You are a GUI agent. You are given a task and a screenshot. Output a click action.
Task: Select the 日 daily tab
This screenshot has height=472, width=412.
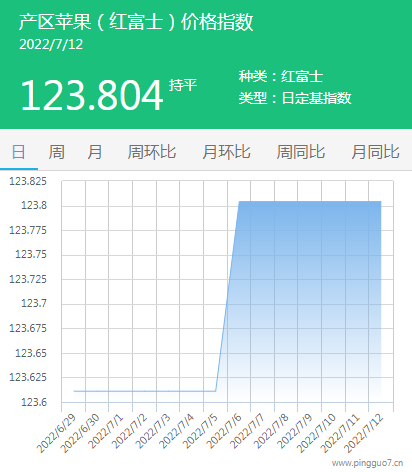[x=19, y=152]
